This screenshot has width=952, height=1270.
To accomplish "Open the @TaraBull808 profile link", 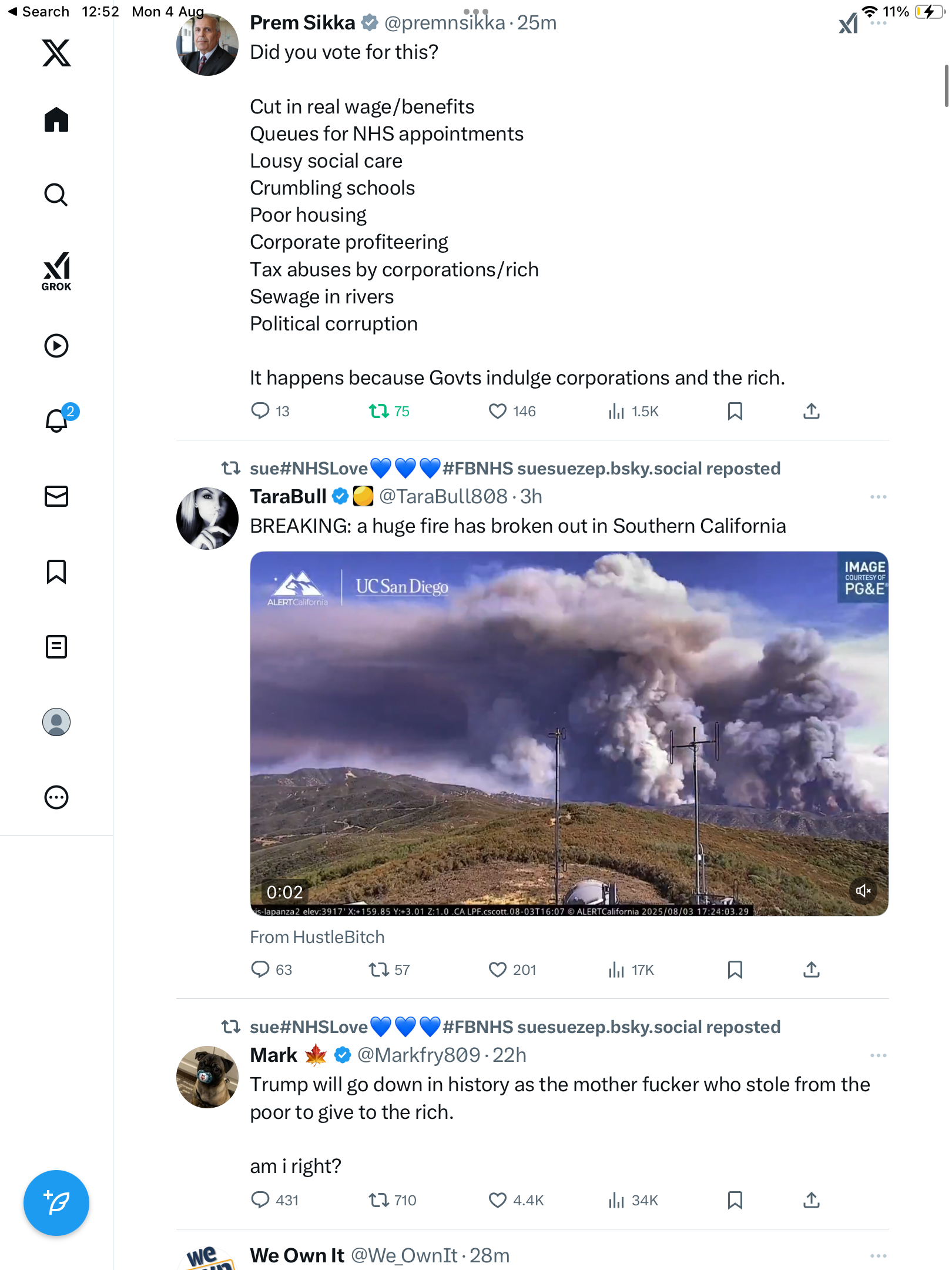I will [443, 497].
